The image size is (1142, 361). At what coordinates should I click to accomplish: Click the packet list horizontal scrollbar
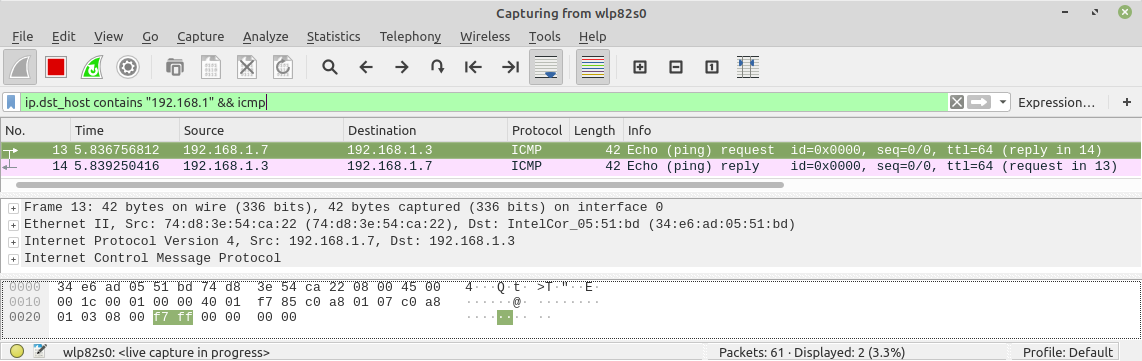tap(393, 185)
